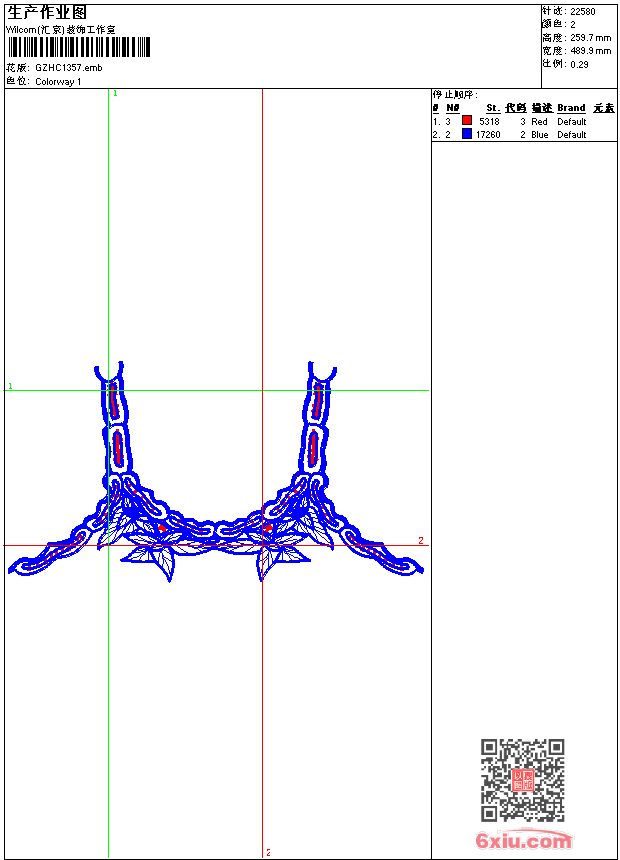Click the QR code image
Viewport: 620px width, 860px height.
click(522, 780)
